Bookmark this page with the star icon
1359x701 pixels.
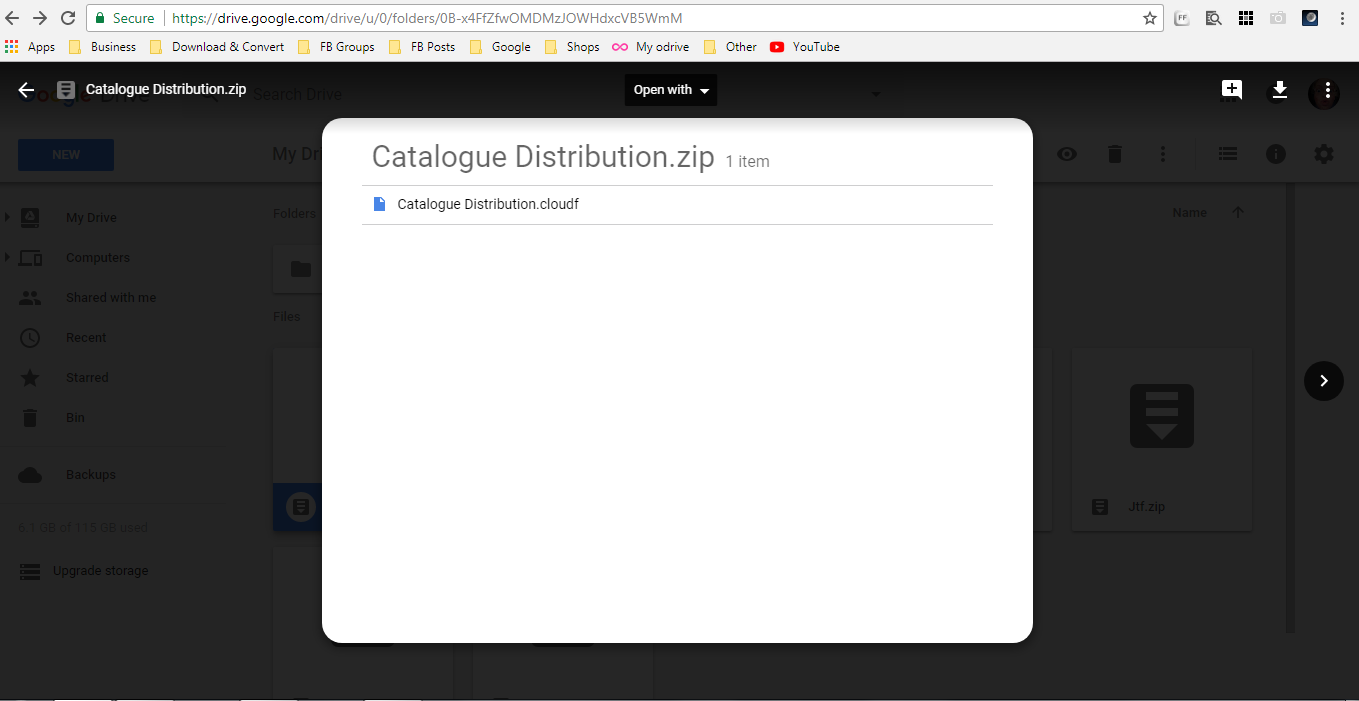point(1149,18)
